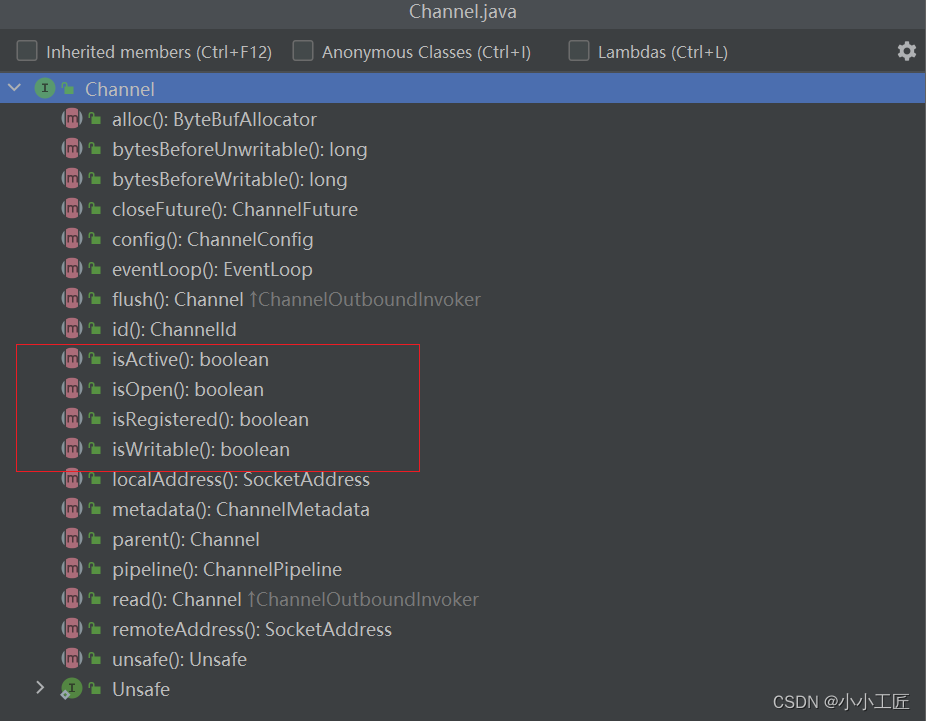
Task: Select config(): ChannelConfig method
Action: 212,239
